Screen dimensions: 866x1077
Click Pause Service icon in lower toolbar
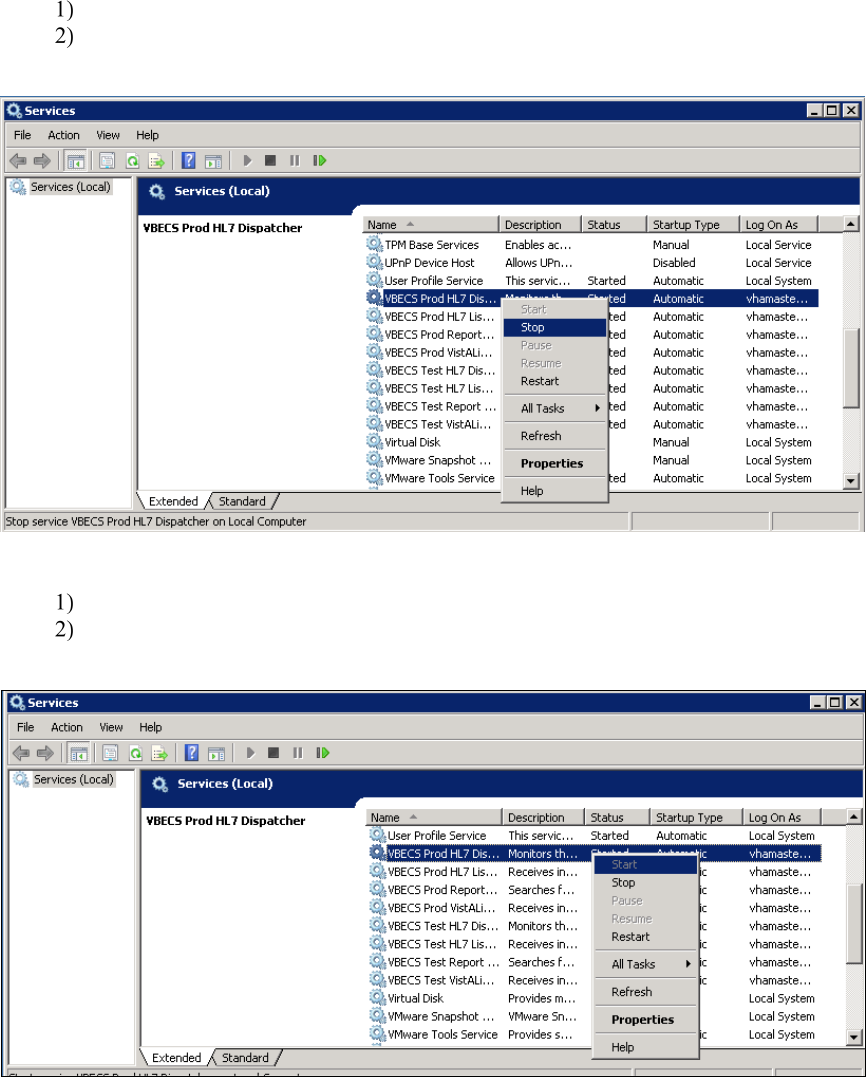[297, 753]
